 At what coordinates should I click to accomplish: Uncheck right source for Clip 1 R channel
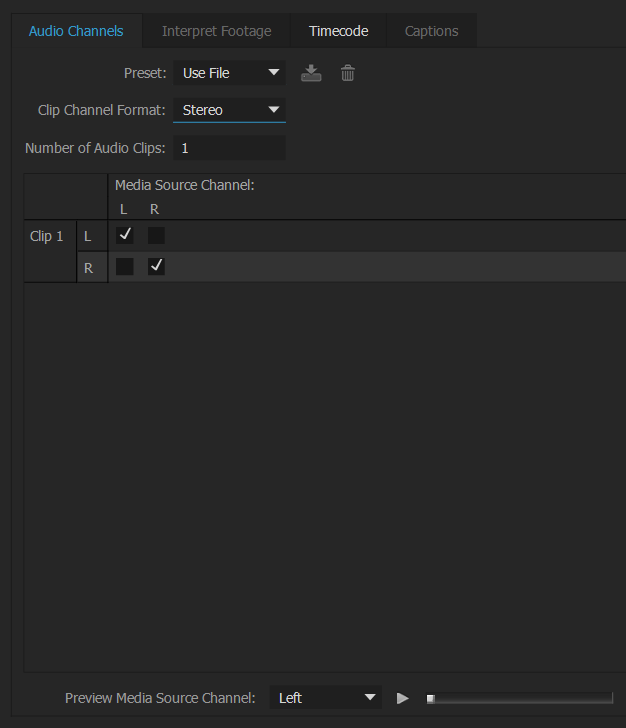click(156, 267)
